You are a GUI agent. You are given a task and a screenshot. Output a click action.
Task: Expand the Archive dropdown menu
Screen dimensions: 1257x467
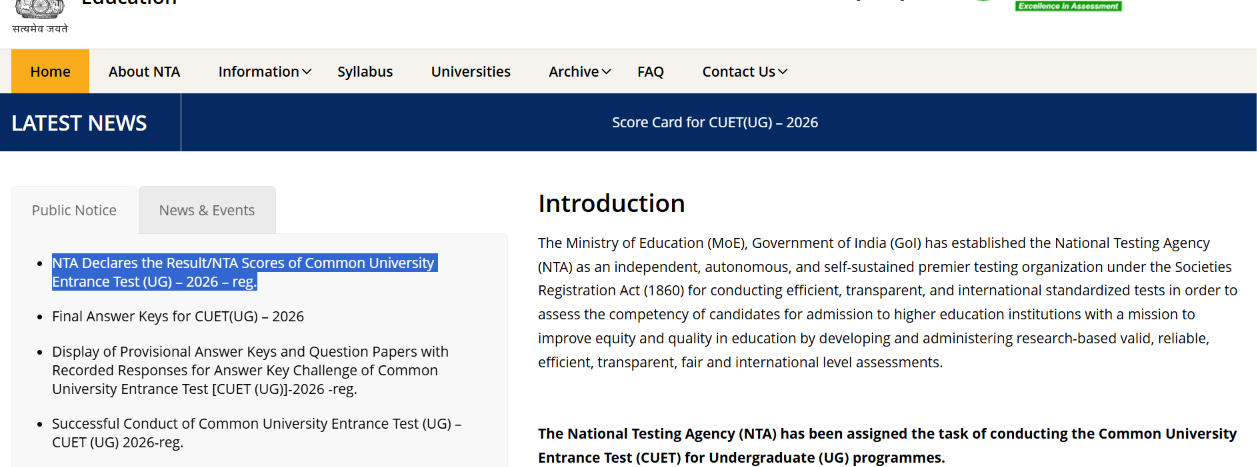580,71
